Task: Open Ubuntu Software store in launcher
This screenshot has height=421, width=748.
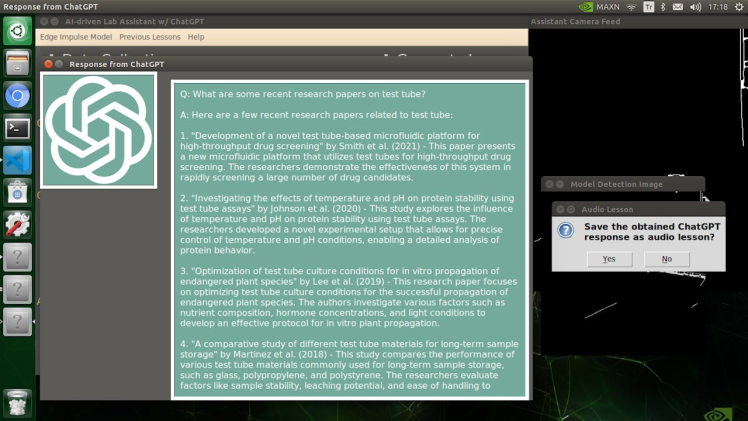Action: click(x=18, y=193)
